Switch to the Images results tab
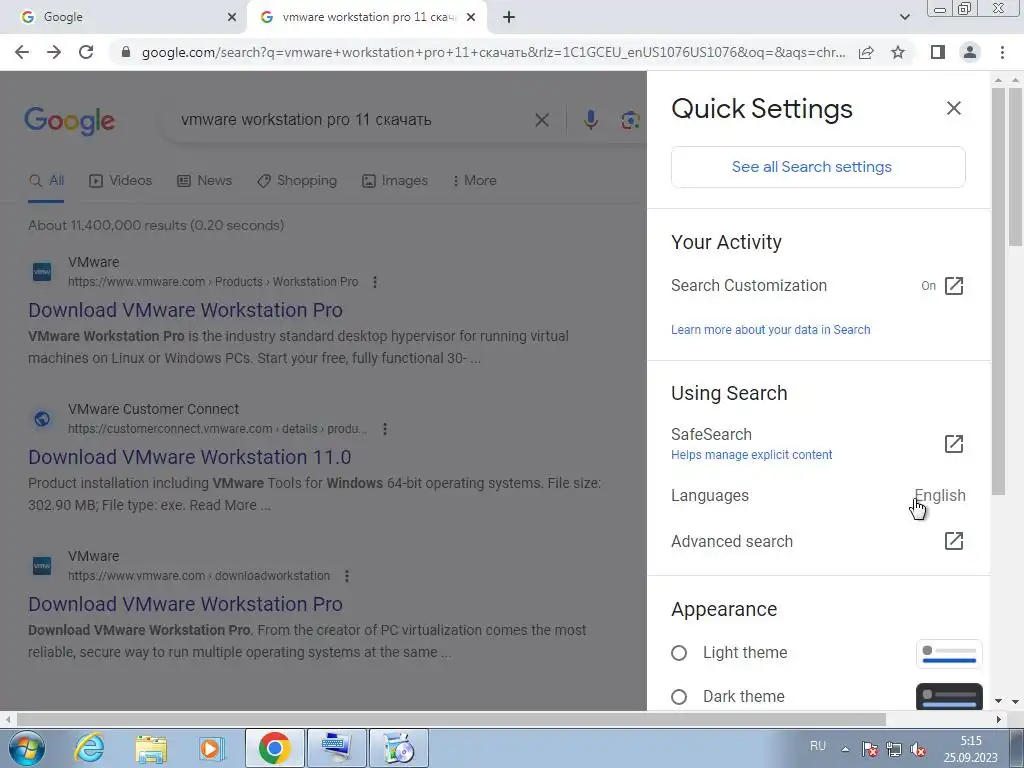1024x768 pixels. pyautogui.click(x=394, y=181)
